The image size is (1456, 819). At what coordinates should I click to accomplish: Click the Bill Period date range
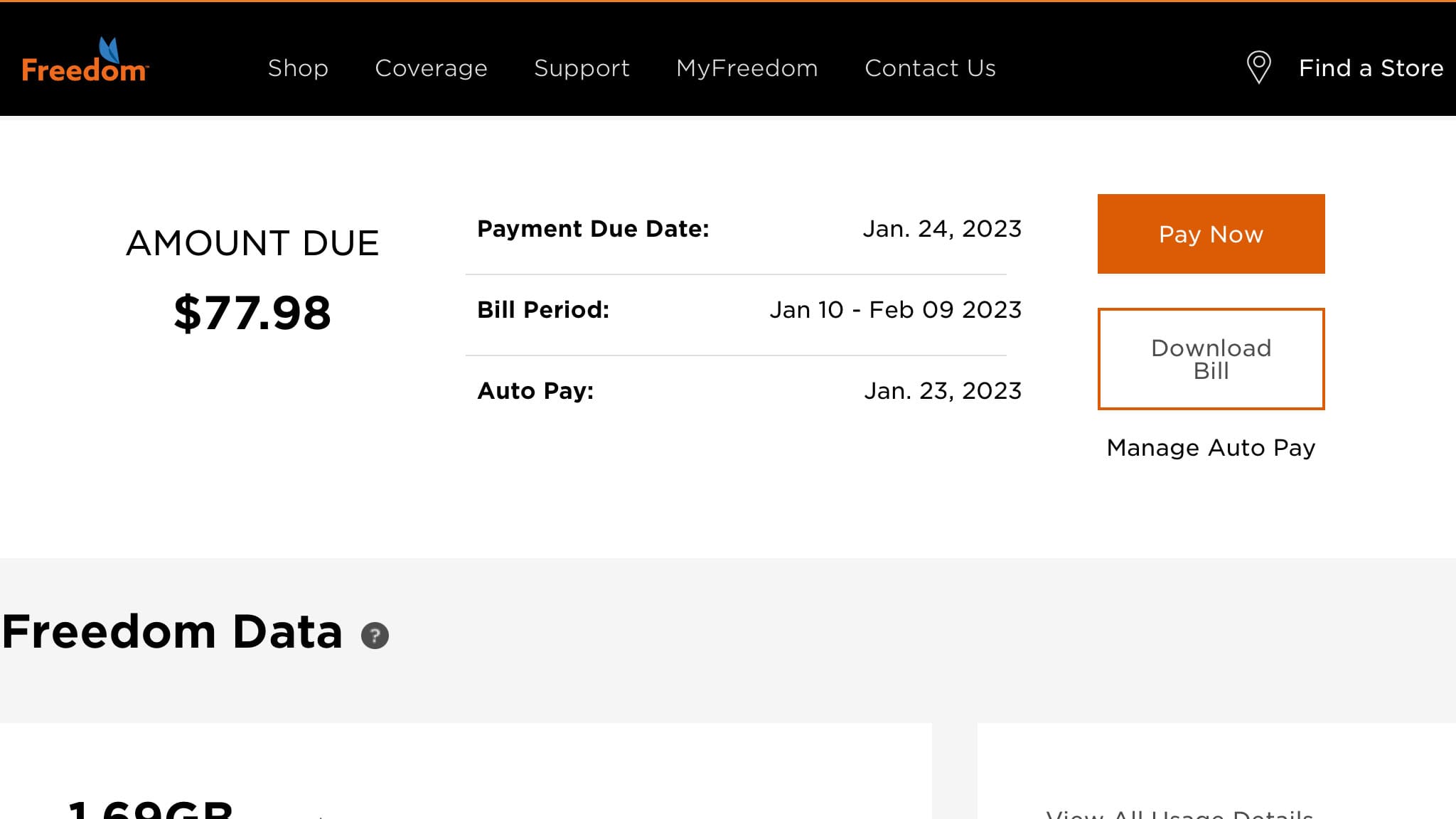[896, 309]
